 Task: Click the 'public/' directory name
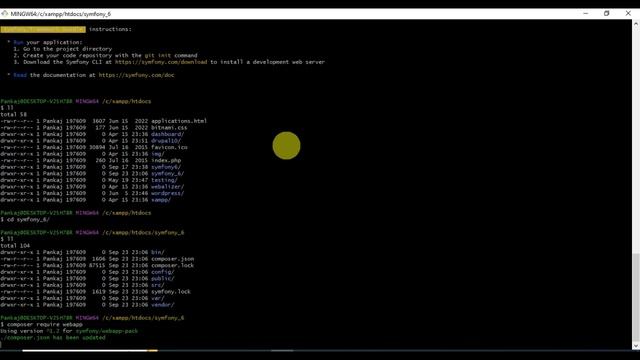tap(162, 278)
